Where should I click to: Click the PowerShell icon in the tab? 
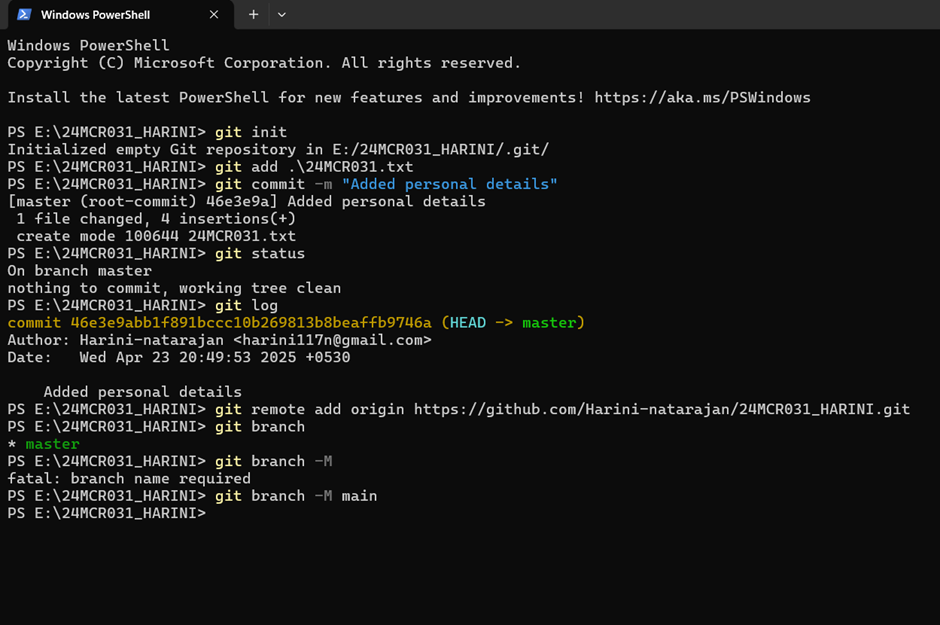(24, 14)
